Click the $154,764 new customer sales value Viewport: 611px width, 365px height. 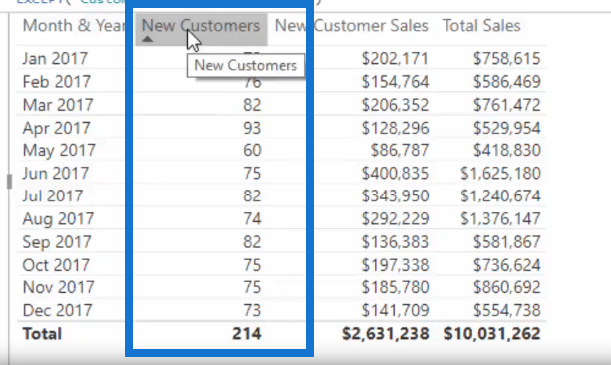[x=395, y=82]
